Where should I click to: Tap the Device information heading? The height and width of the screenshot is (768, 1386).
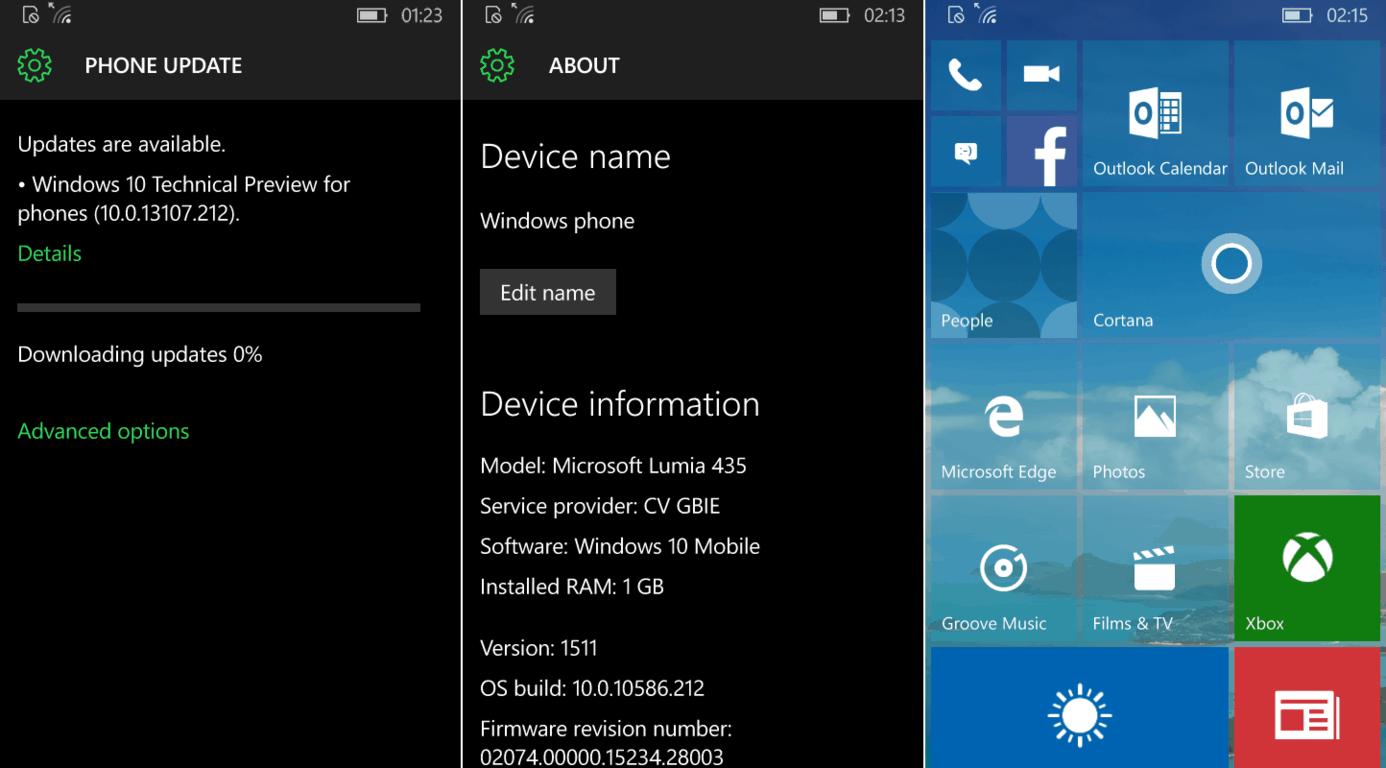tap(620, 404)
